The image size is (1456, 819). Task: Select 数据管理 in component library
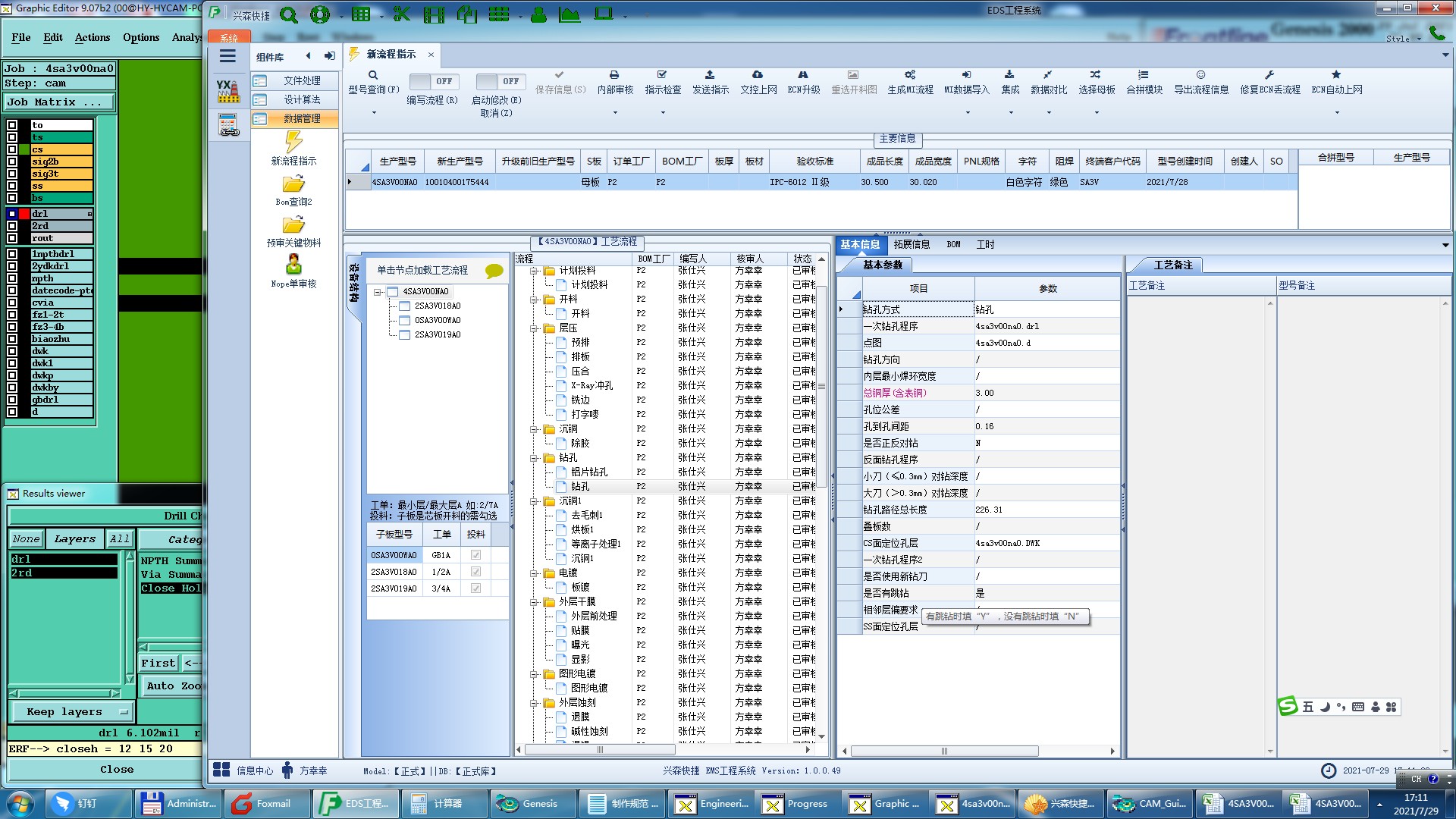click(302, 119)
